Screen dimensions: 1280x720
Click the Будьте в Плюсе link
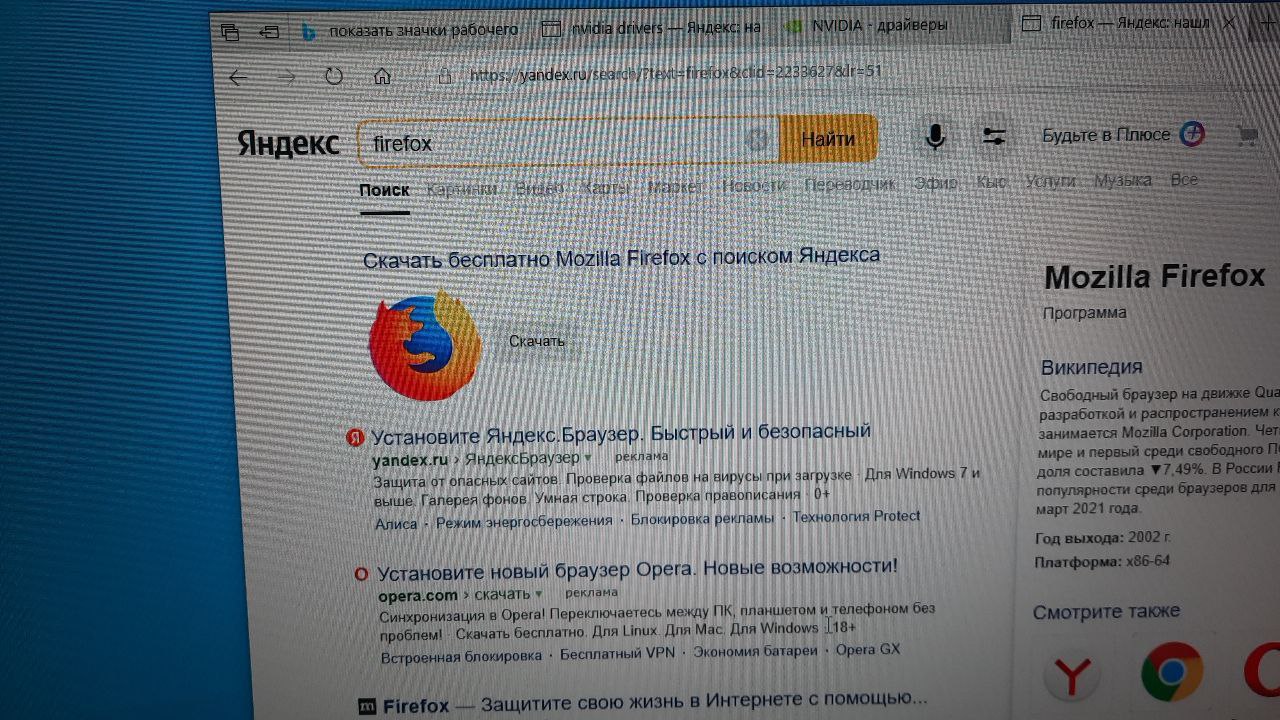click(x=1106, y=135)
